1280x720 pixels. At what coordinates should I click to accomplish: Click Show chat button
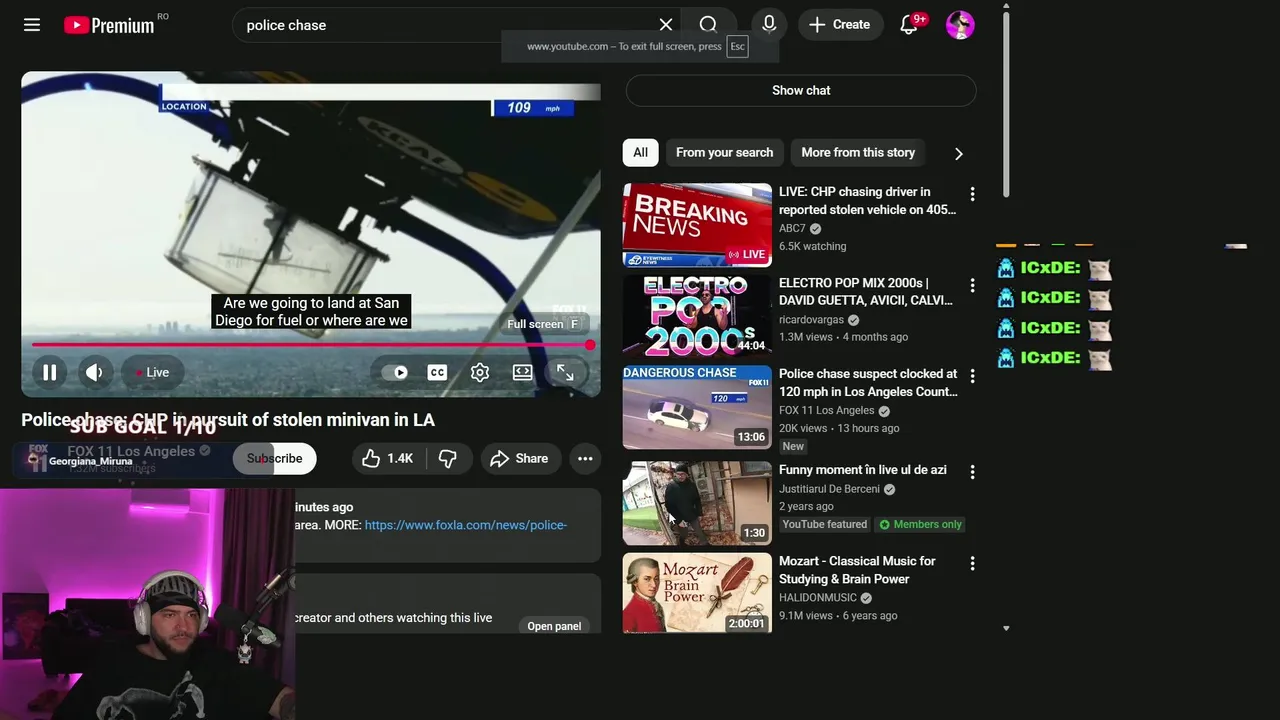pyautogui.click(x=801, y=90)
